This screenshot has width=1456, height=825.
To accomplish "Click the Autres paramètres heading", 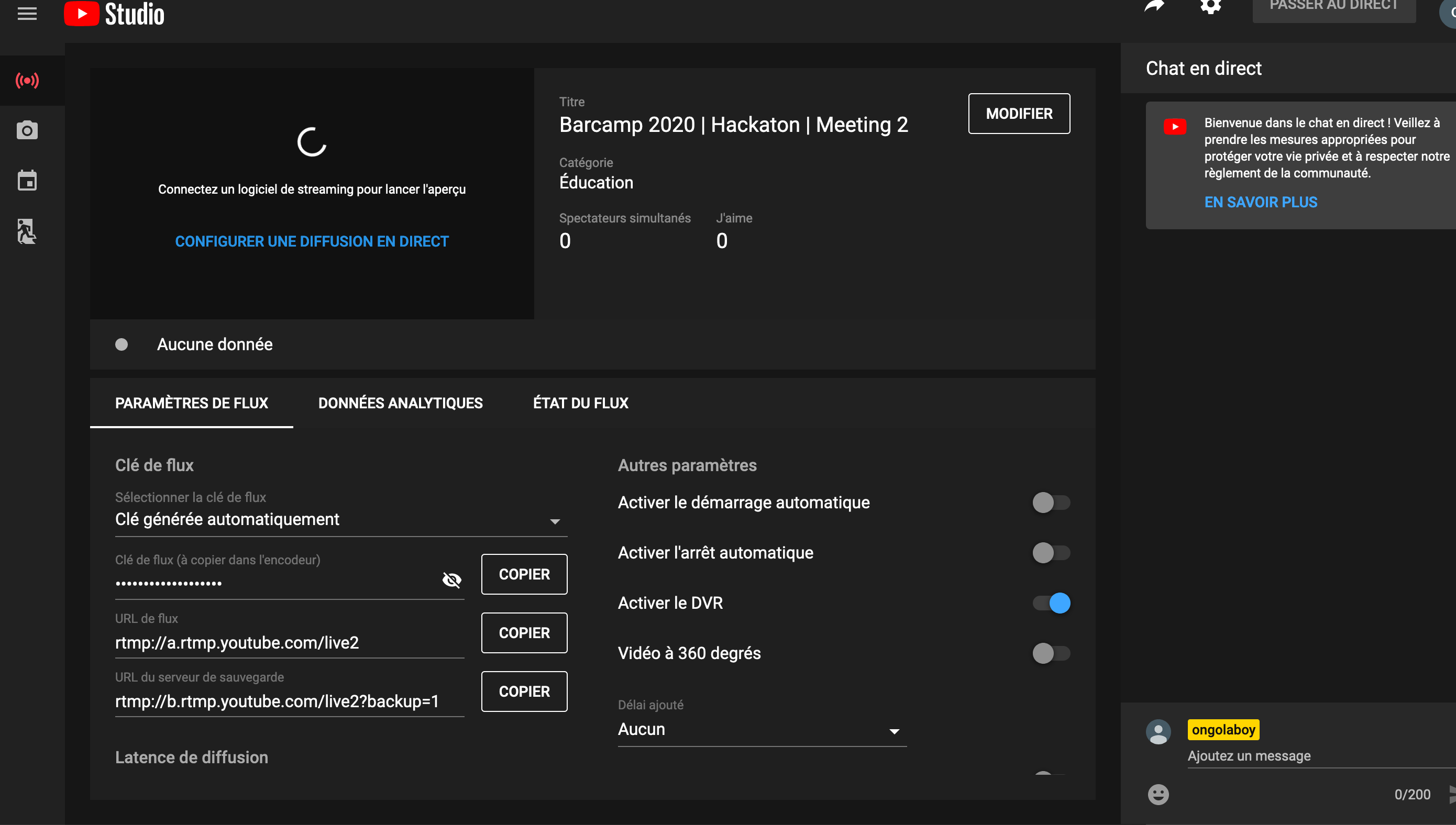I will click(687, 465).
